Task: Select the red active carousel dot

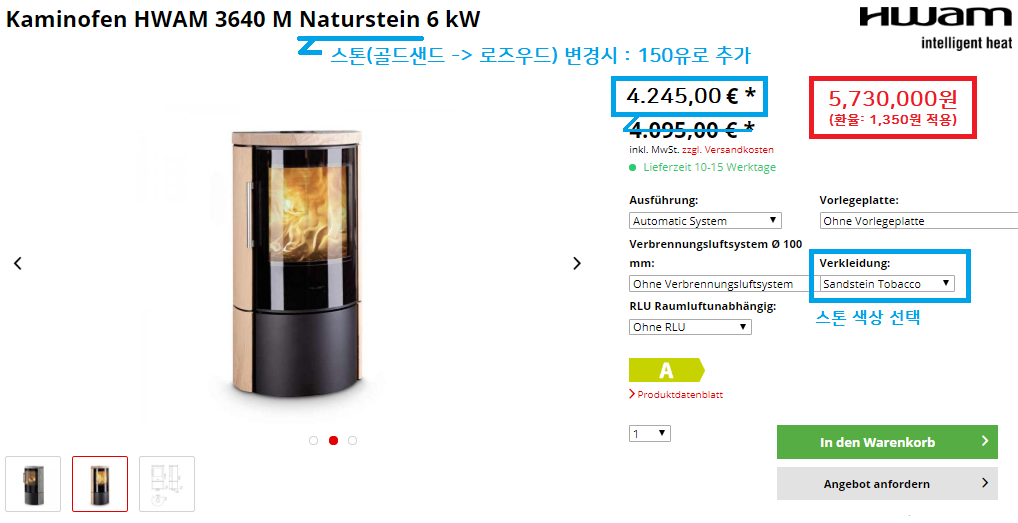Action: [x=334, y=441]
